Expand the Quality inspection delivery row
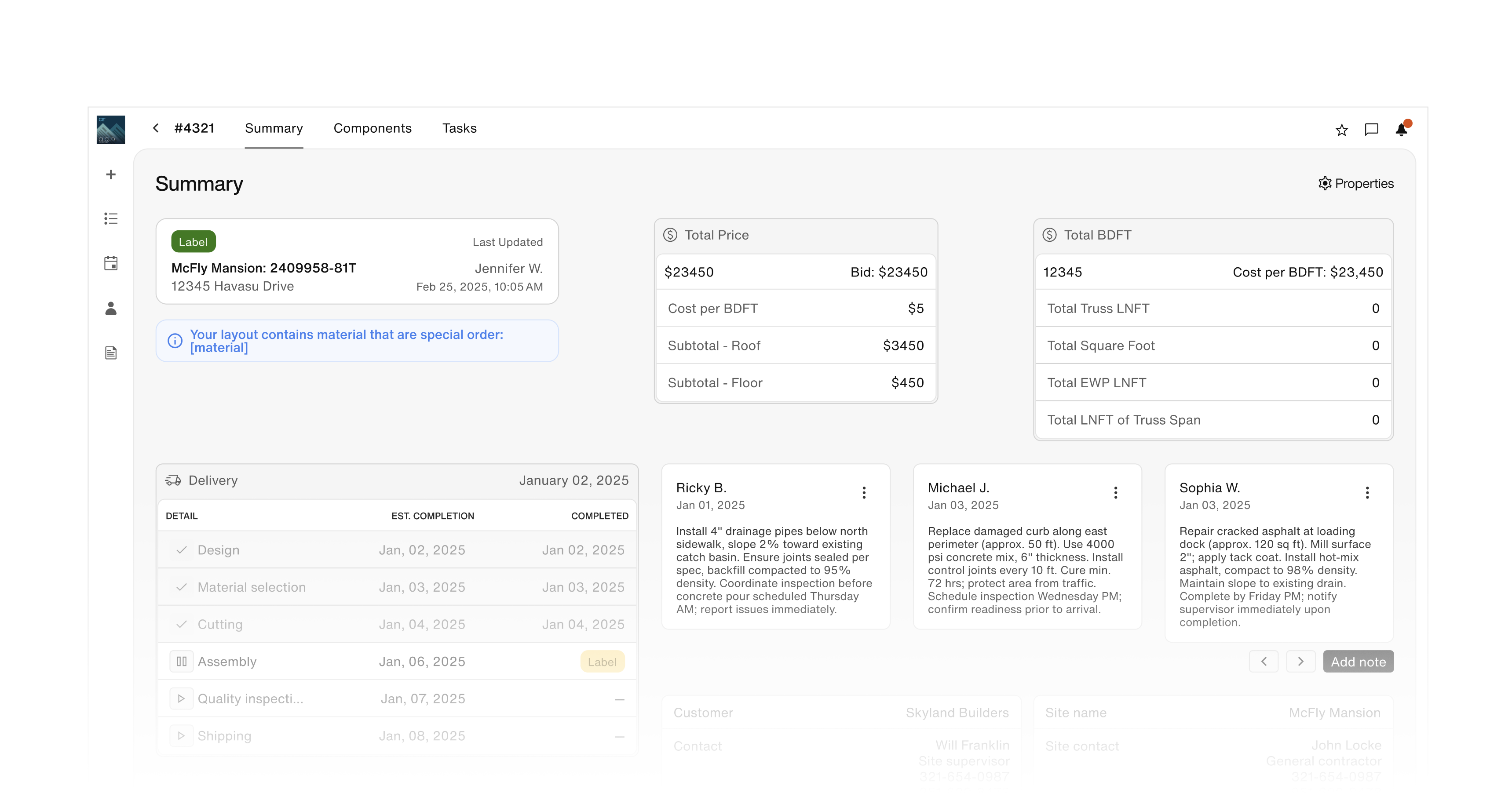 [x=181, y=698]
